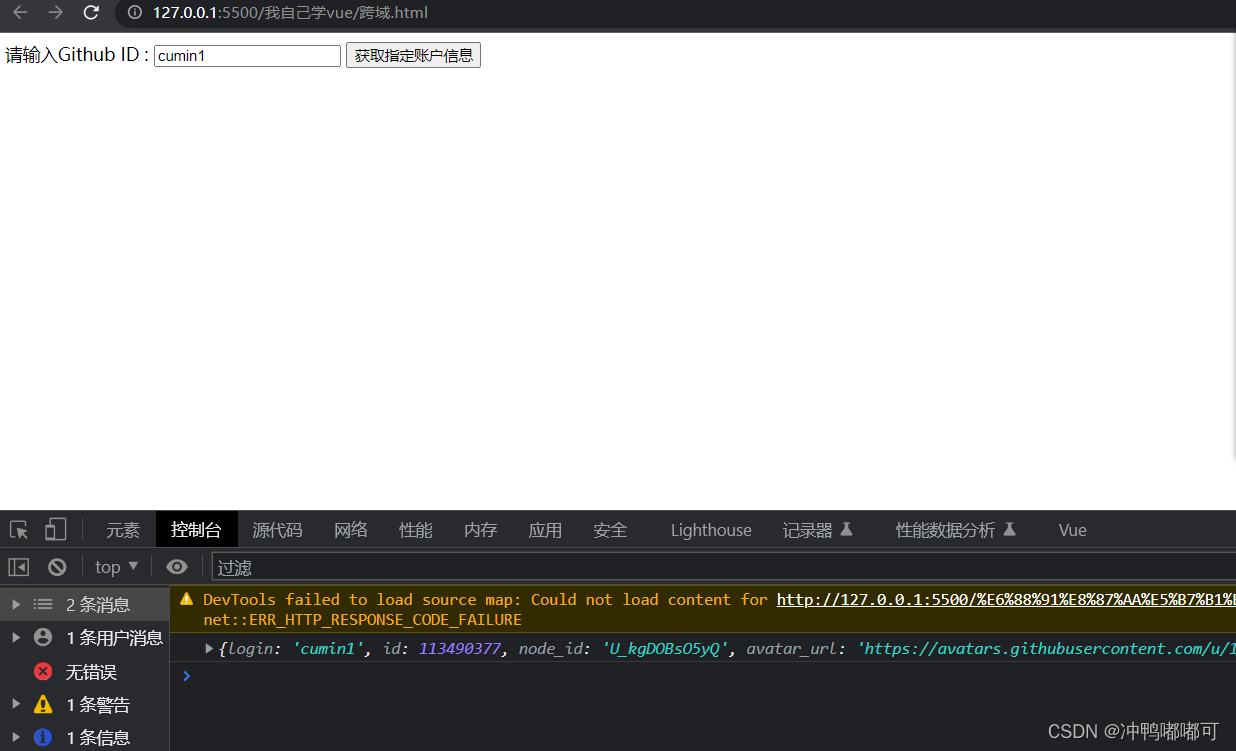Select the 无错误 filter row
The image size is (1236, 751).
pyautogui.click(x=85, y=671)
